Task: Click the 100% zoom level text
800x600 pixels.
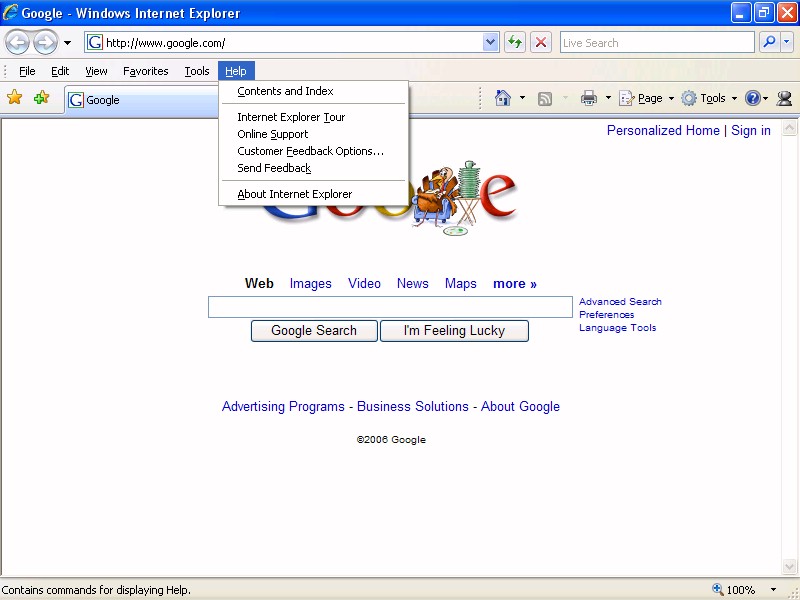Action: click(740, 590)
